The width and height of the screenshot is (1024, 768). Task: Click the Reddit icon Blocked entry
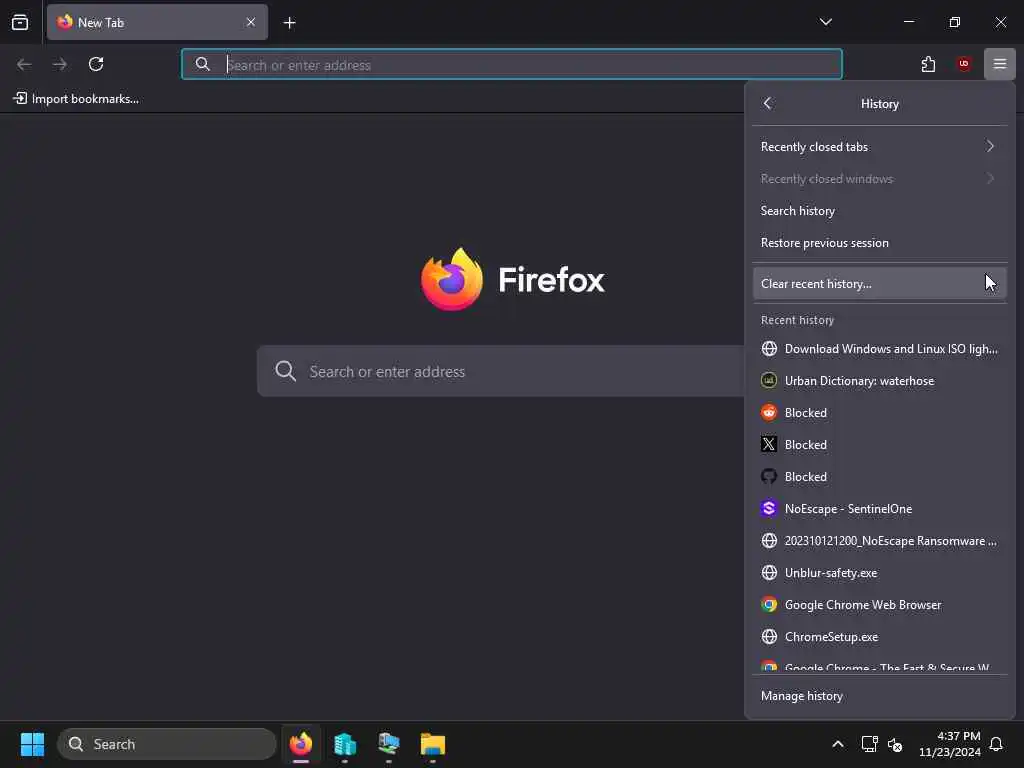[880, 413]
